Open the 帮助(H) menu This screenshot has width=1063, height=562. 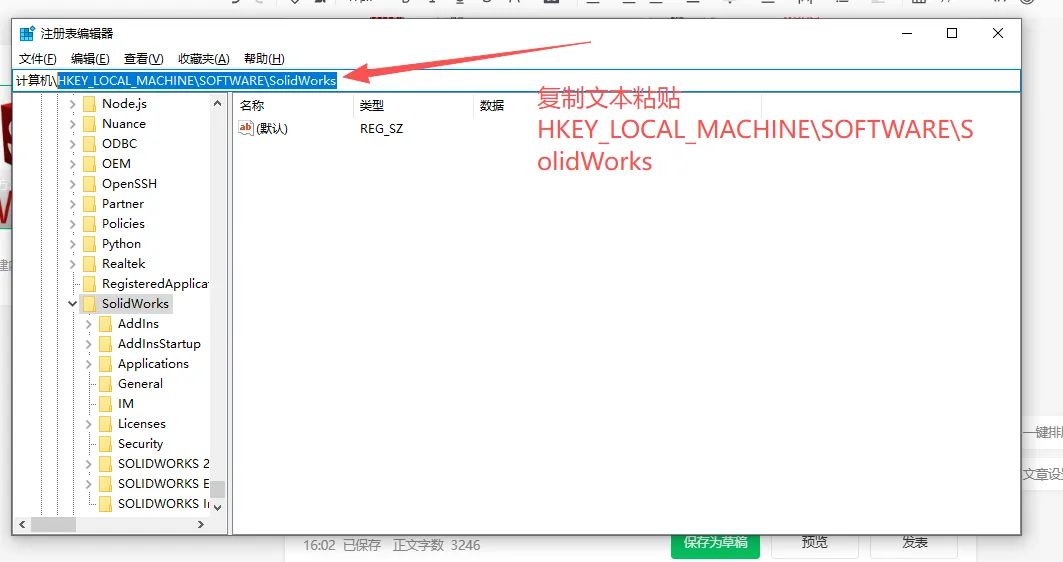pos(264,59)
